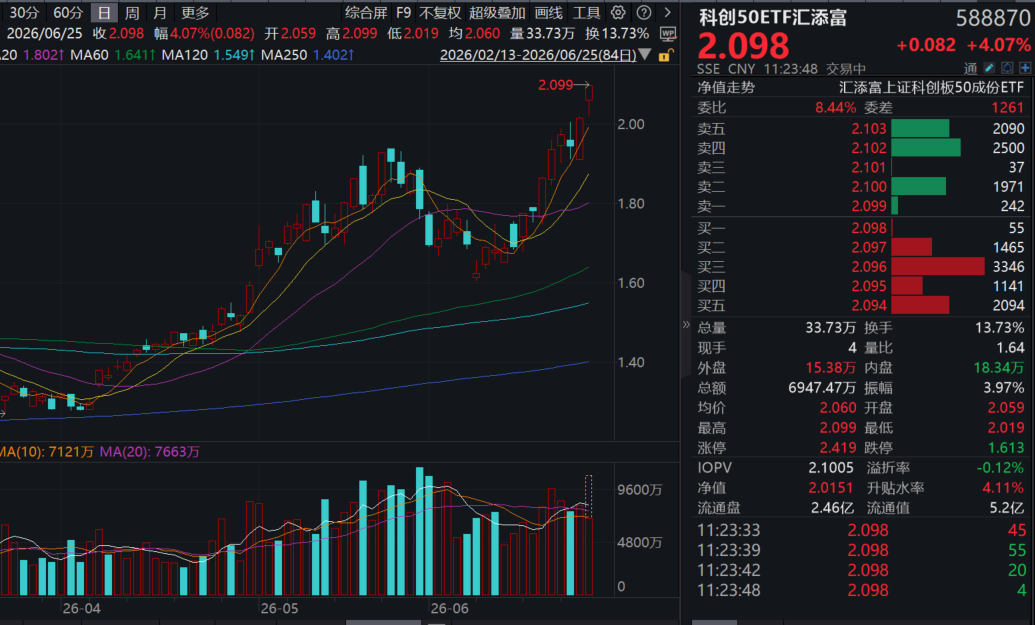Click 内盘 value 18.34万

pos(999,368)
